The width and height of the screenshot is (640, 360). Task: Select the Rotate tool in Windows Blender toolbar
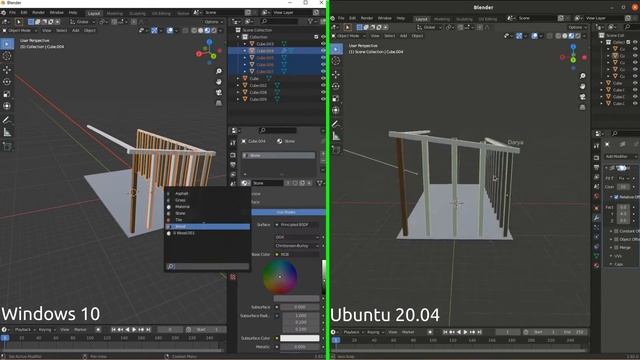pyautogui.click(x=7, y=82)
